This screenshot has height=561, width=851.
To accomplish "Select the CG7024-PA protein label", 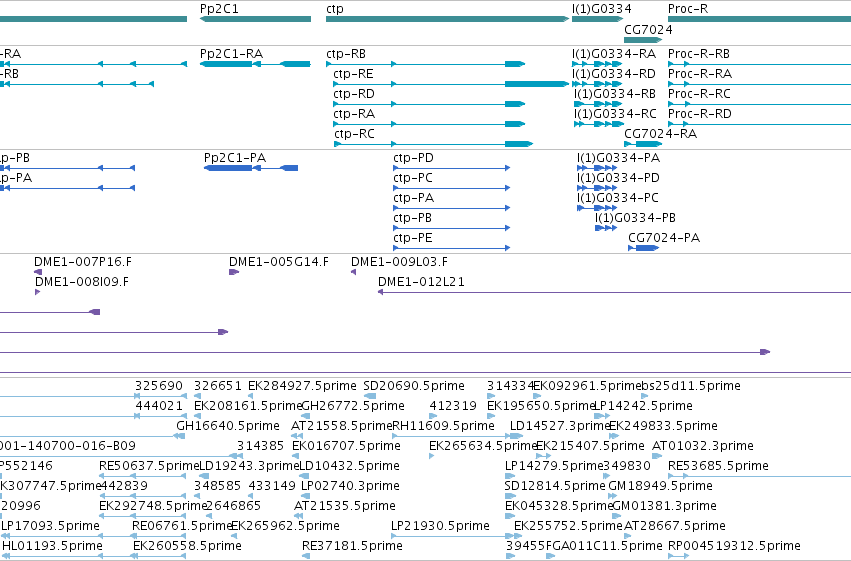I will pos(664,238).
